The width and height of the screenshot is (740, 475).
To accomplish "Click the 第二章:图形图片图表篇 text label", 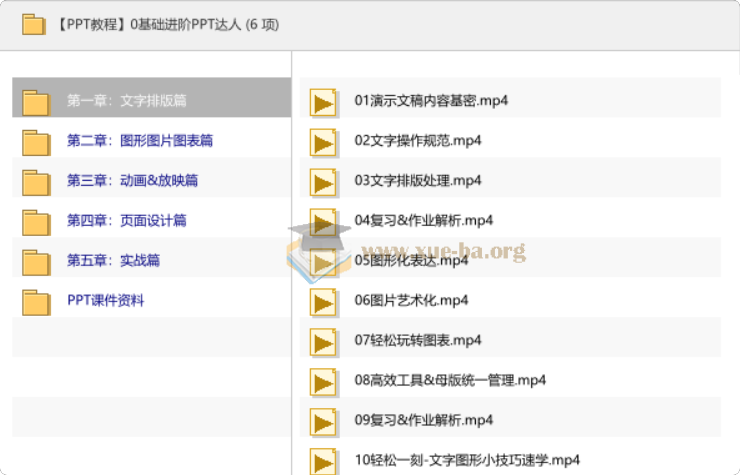I will pyautogui.click(x=140, y=141).
